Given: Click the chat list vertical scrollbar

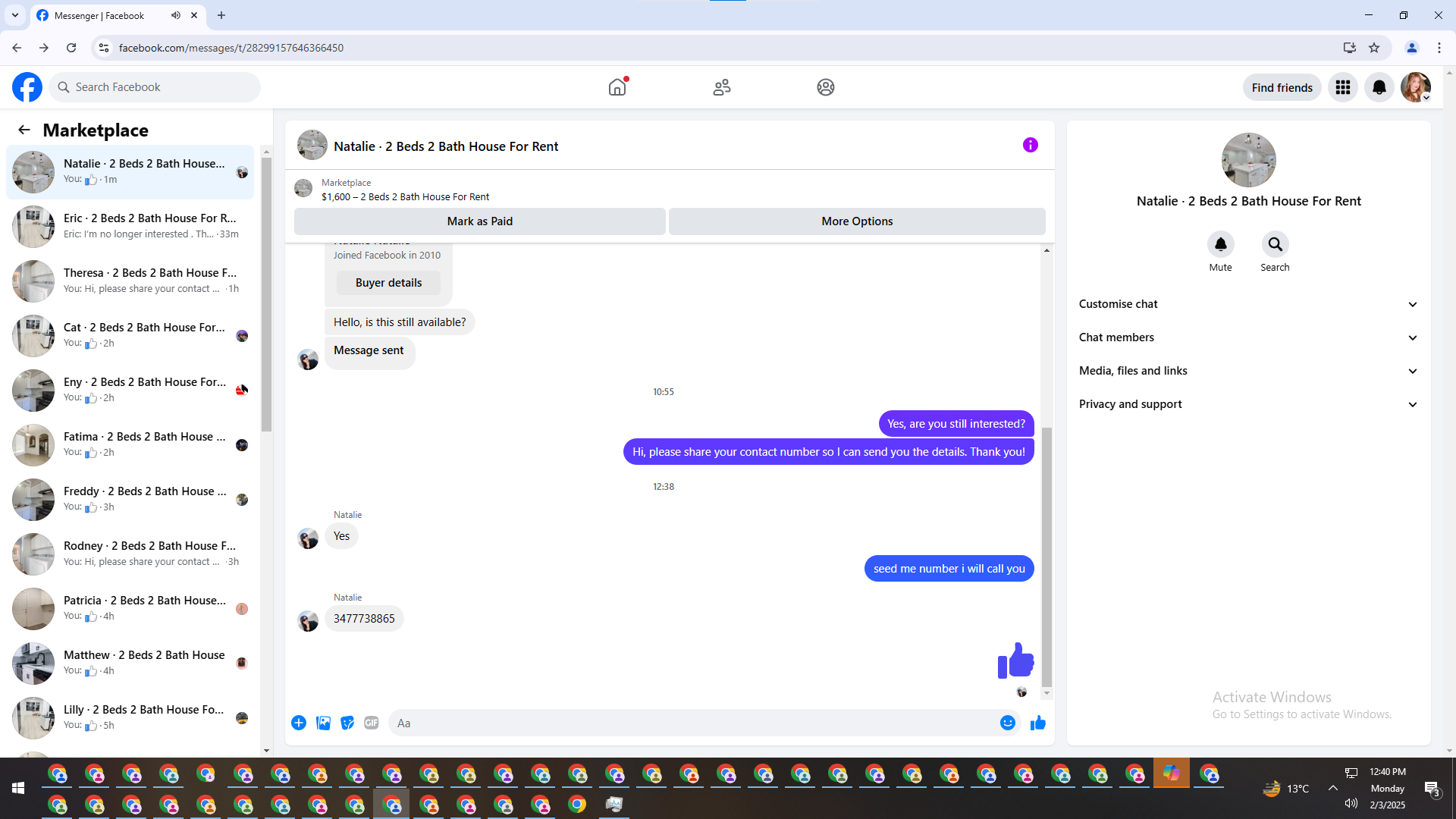Looking at the screenshot, I should pos(266,295).
